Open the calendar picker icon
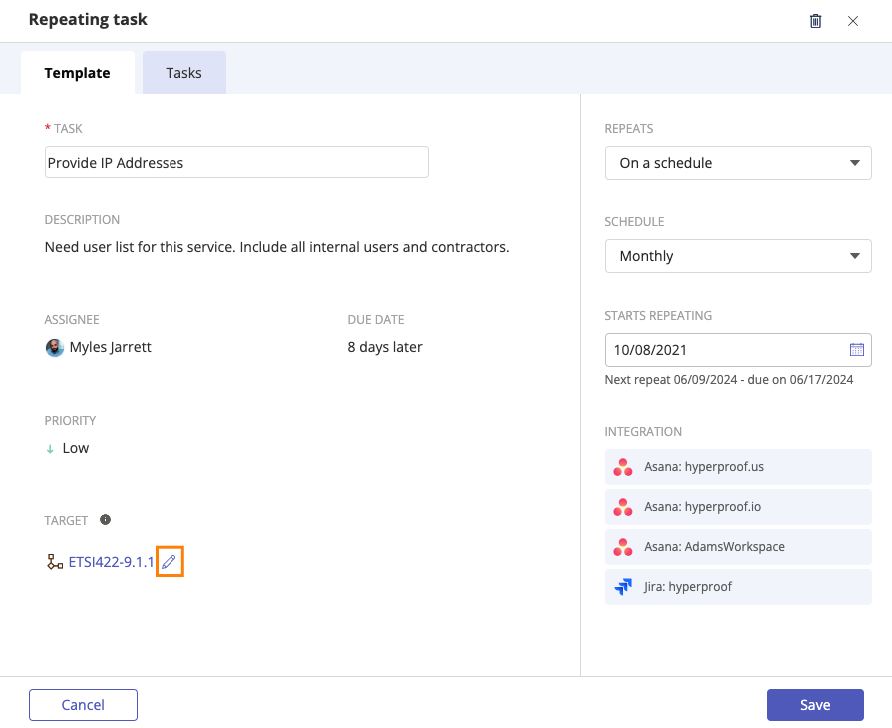The height and width of the screenshot is (728, 892). click(x=856, y=350)
